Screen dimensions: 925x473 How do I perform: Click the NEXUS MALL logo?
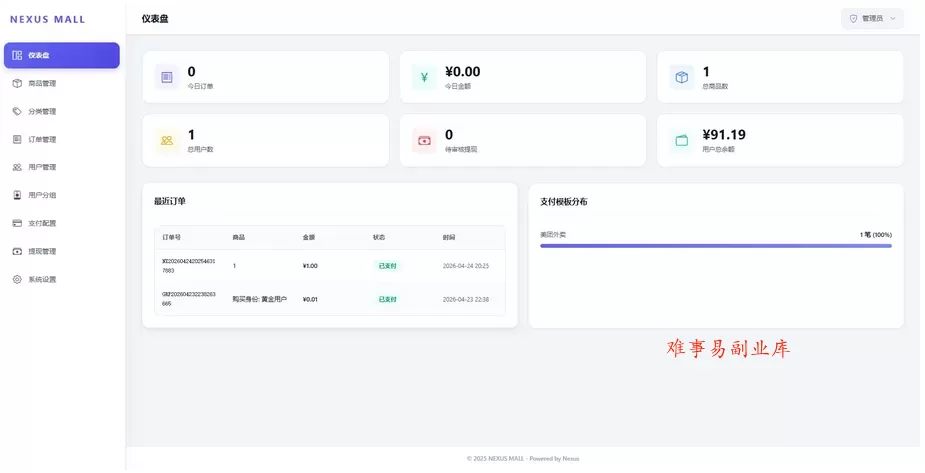pos(48,19)
